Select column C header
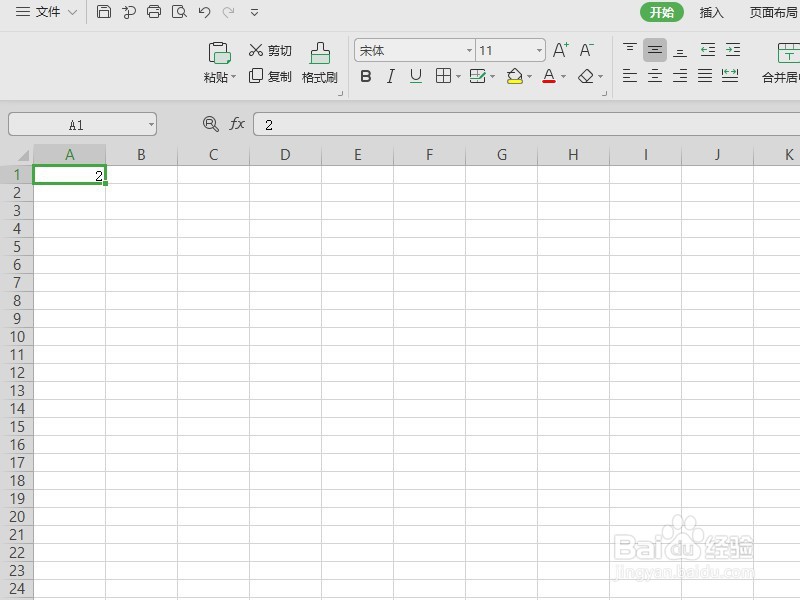Screen dimensions: 800x600 [213, 155]
